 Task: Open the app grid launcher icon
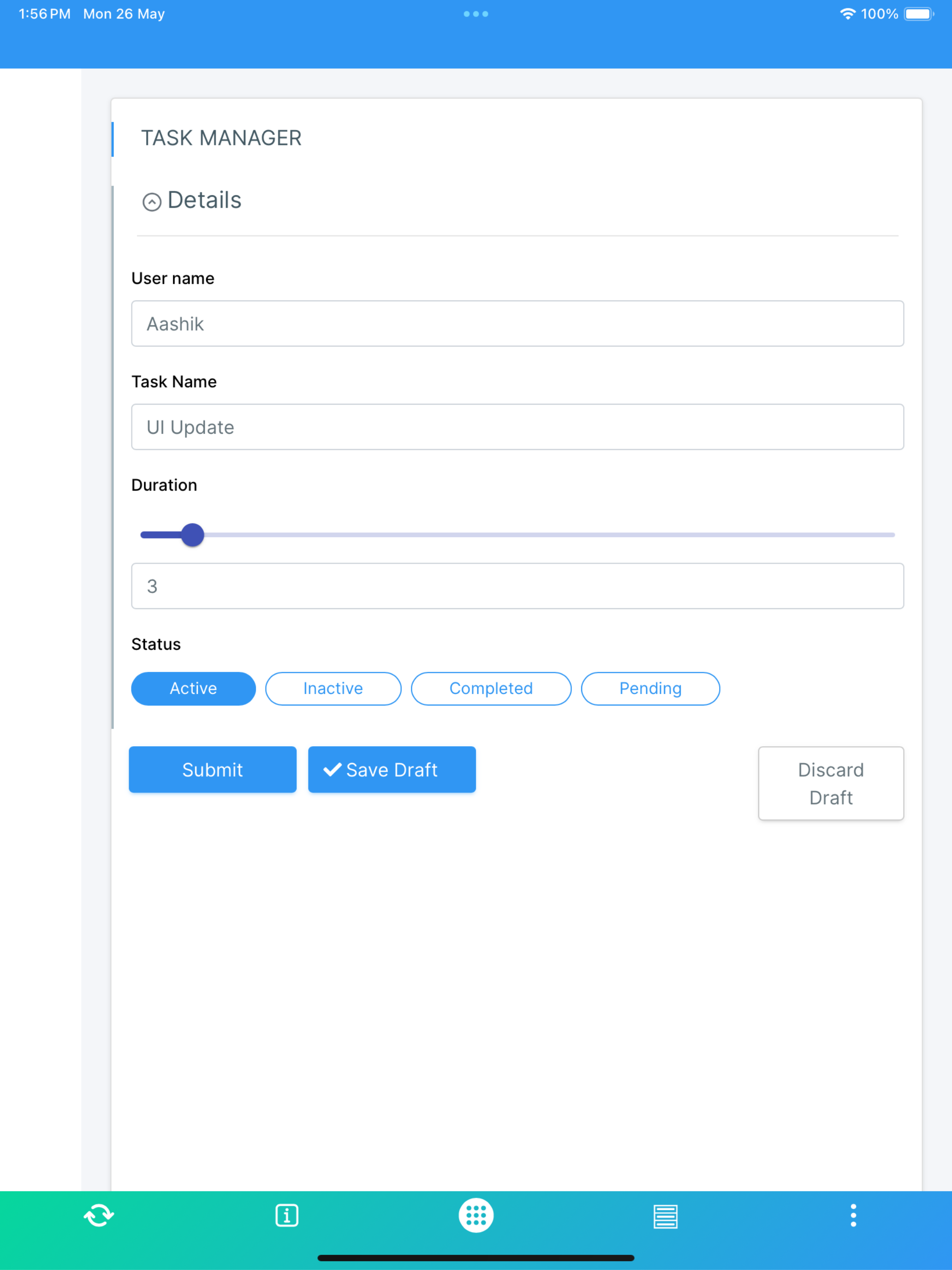point(476,1216)
